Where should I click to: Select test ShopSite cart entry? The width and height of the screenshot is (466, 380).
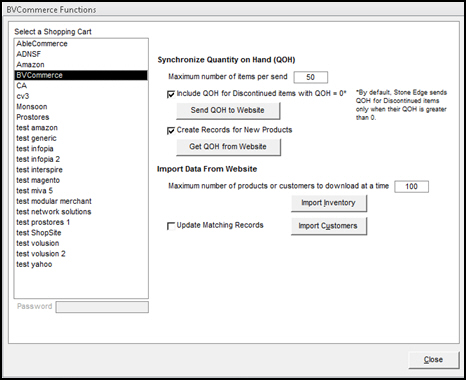[x=81, y=233]
